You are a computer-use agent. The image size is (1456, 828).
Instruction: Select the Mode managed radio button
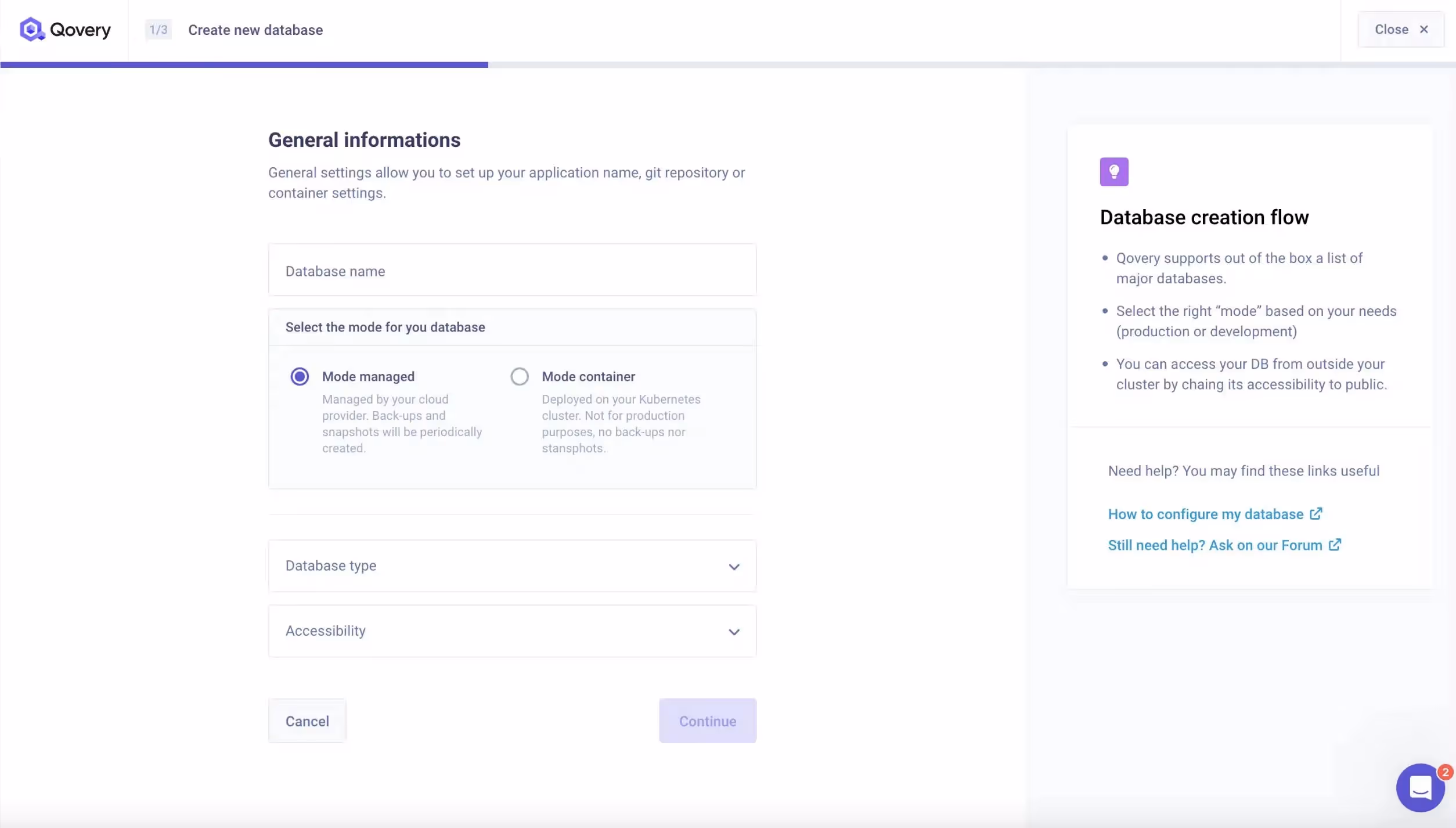[300, 376]
